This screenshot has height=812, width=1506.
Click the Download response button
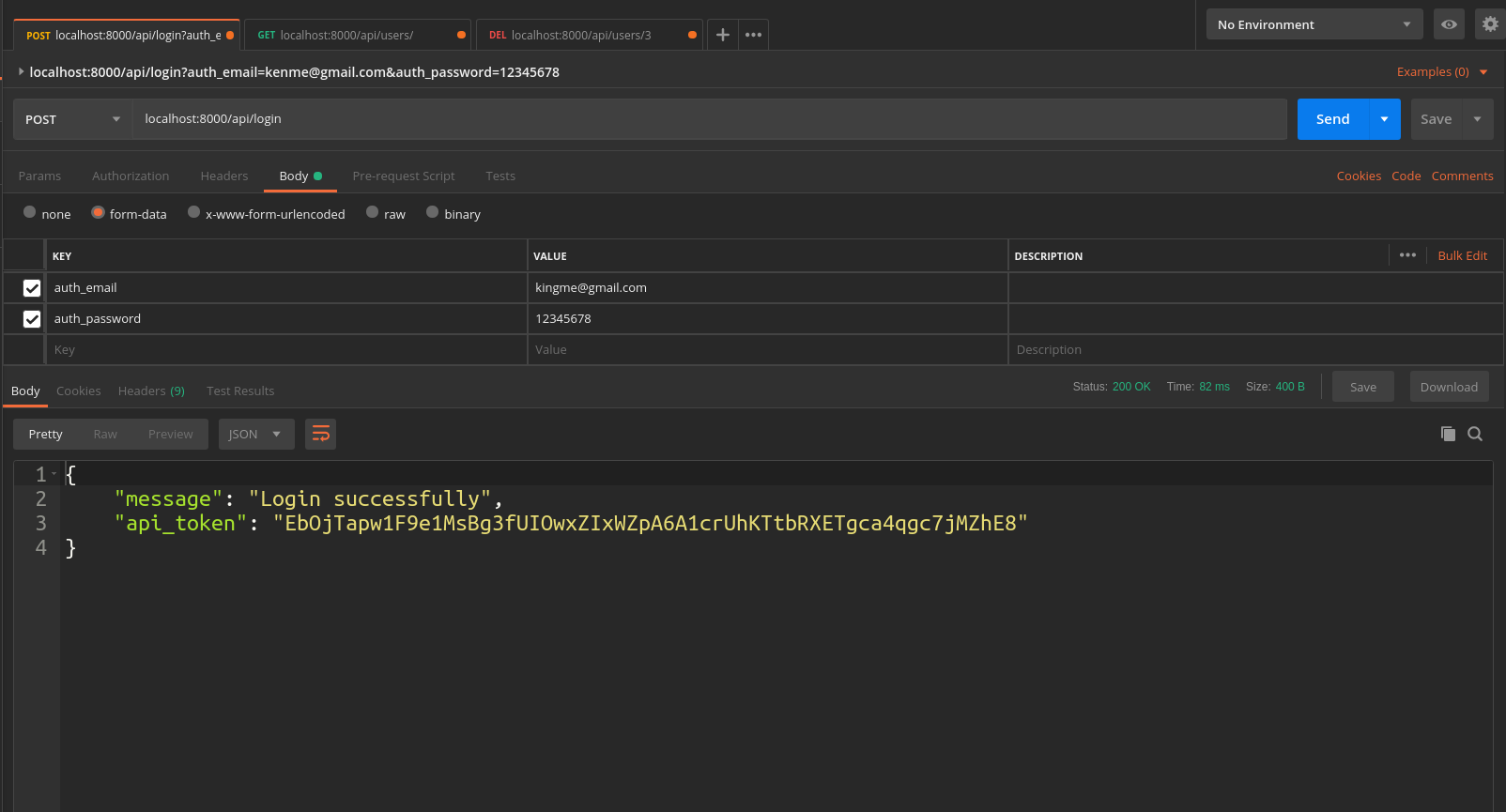pos(1449,387)
